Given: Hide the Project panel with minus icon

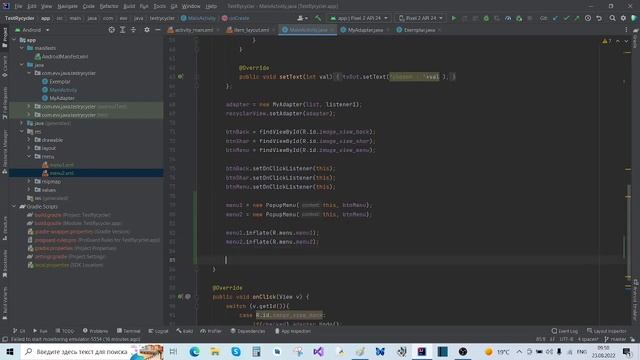Looking at the screenshot, I should click(x=158, y=30).
